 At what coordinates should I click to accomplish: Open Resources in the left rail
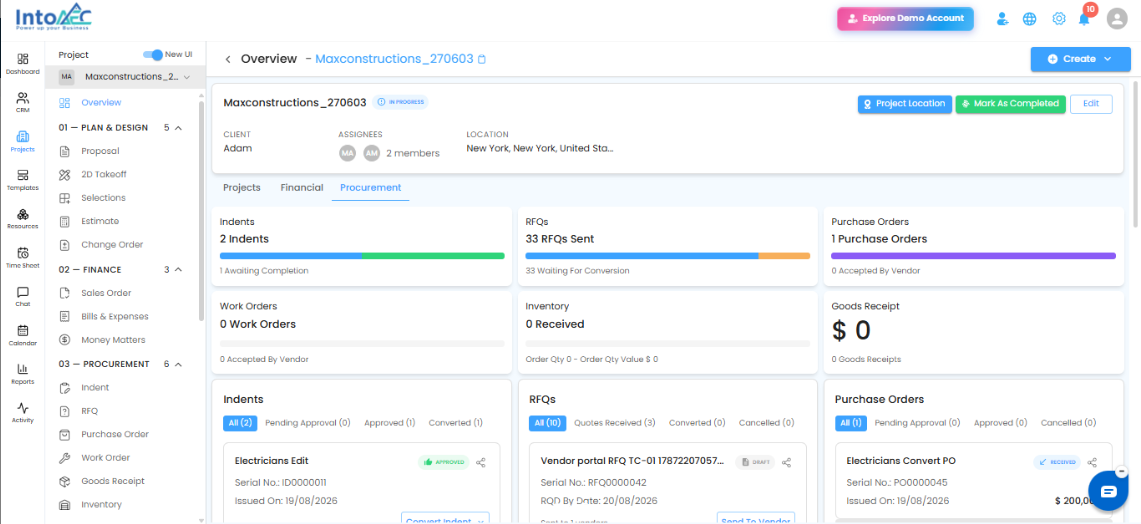23,218
